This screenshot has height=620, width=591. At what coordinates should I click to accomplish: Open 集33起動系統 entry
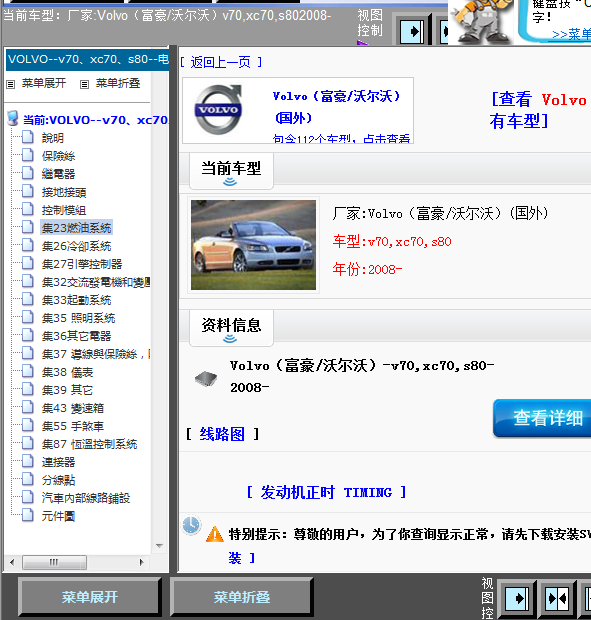[x=76, y=300]
